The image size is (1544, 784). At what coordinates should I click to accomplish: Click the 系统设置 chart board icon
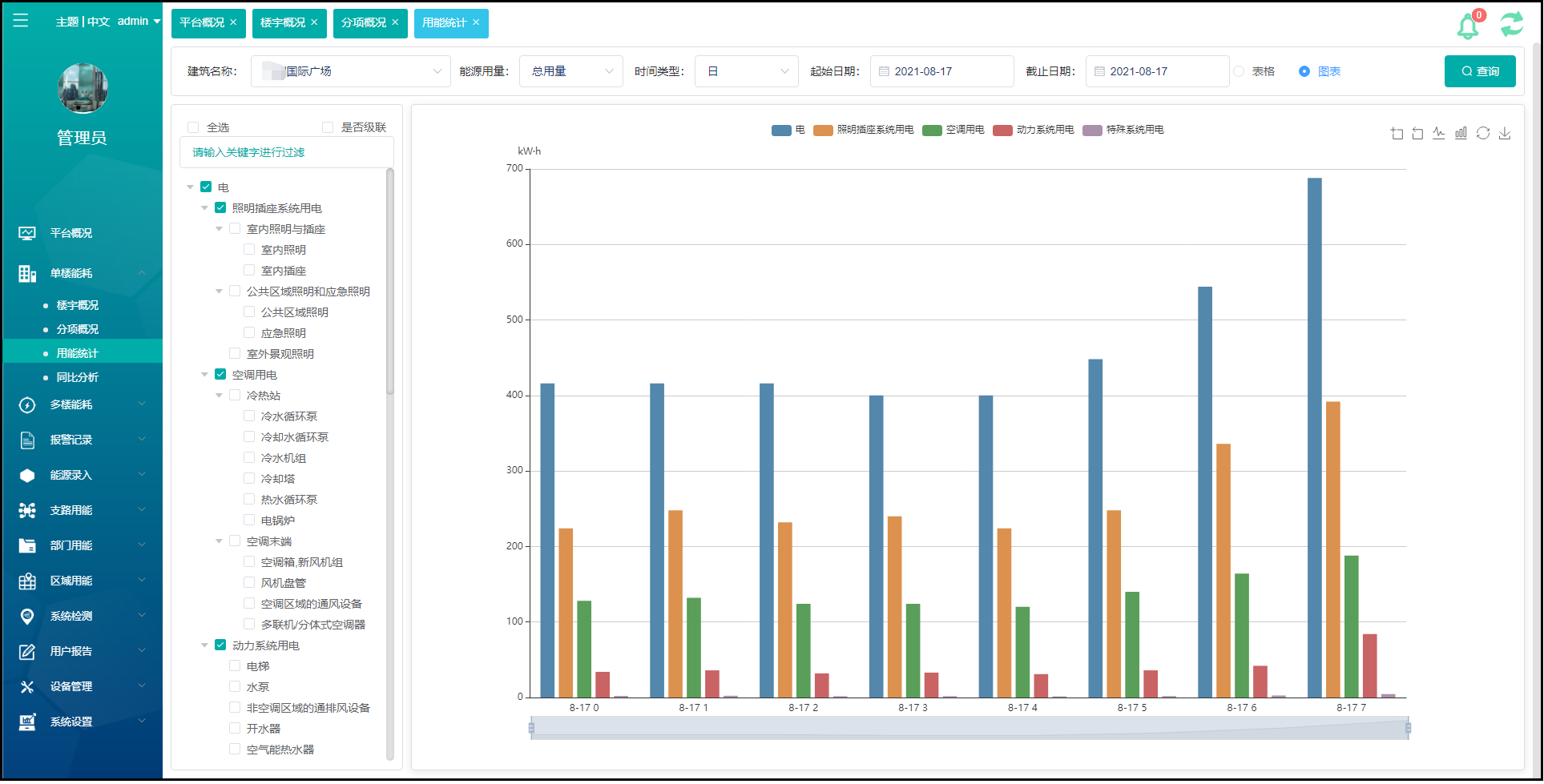click(x=27, y=722)
